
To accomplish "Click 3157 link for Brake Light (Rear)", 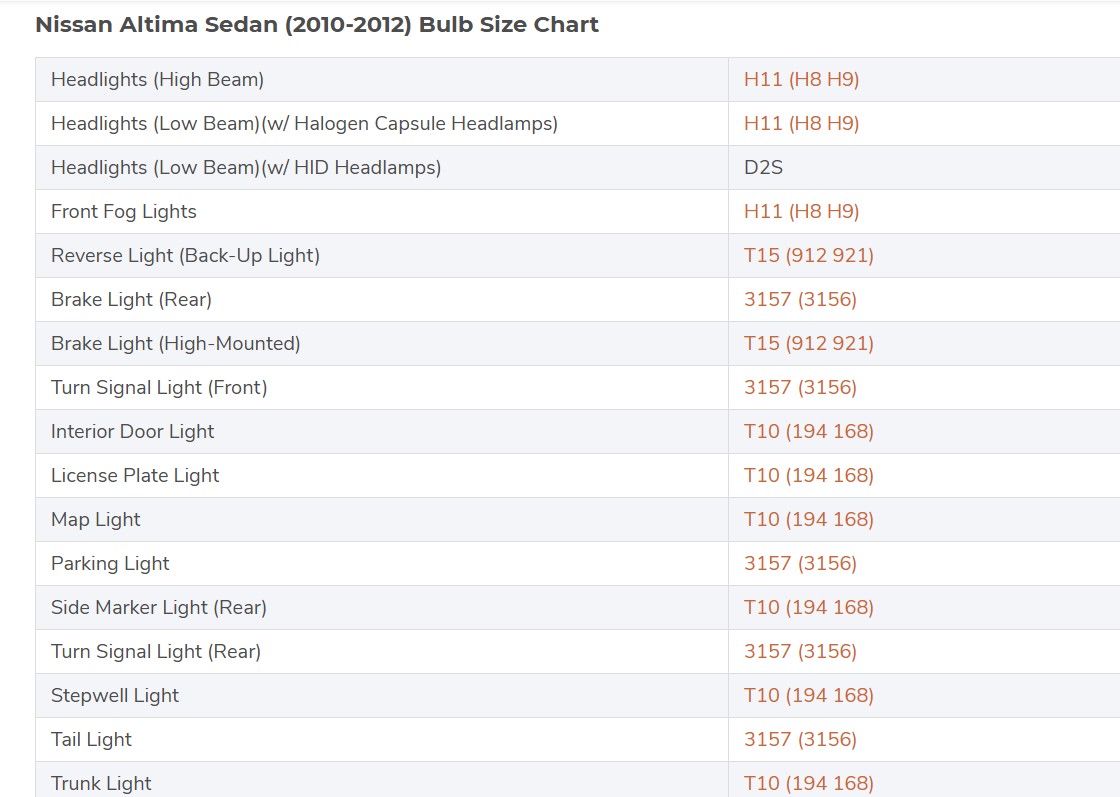I will coord(800,300).
